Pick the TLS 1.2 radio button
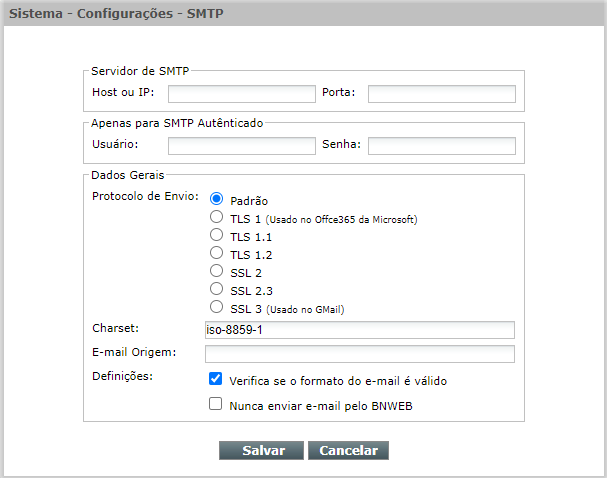607x478 pixels. coord(216,253)
